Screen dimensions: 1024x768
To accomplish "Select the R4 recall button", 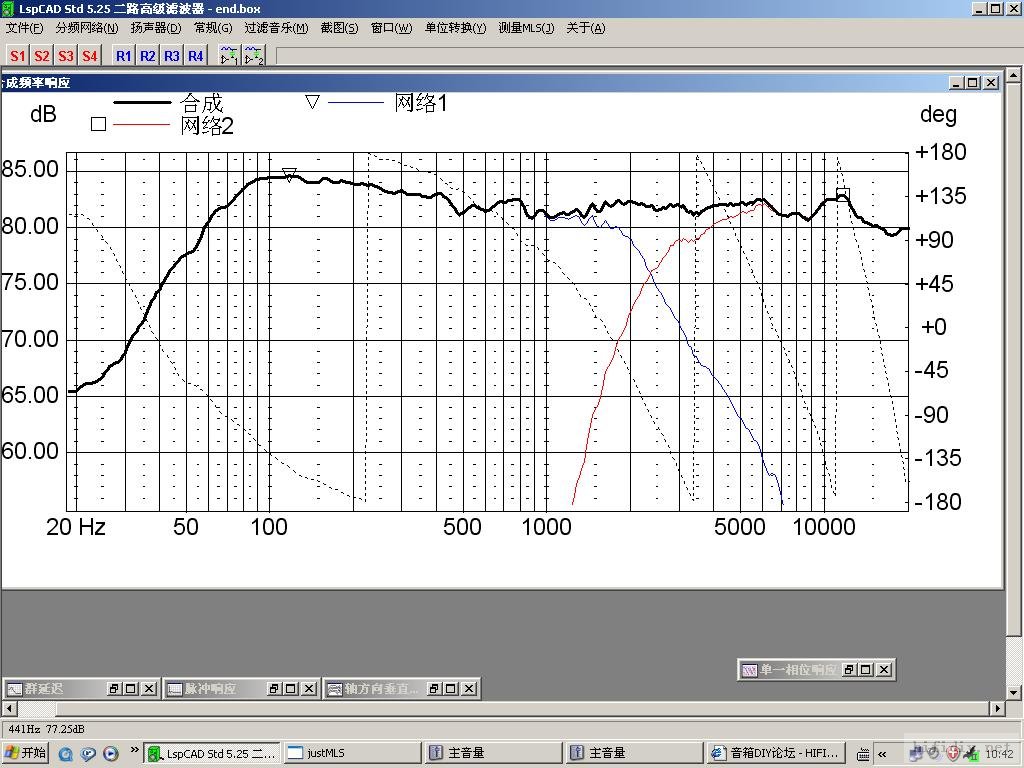I will (196, 56).
